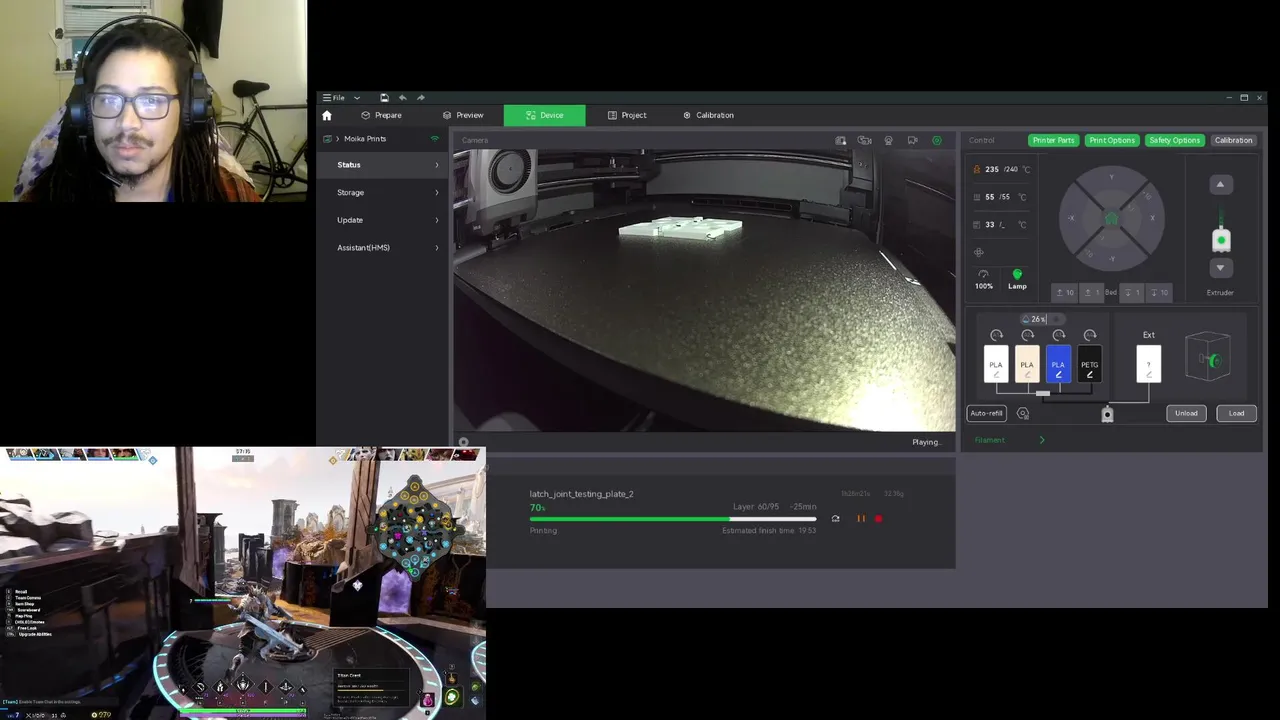The width and height of the screenshot is (1280, 720).
Task: Click AMS settings gear icon beside Auto-refill
Action: click(1022, 413)
